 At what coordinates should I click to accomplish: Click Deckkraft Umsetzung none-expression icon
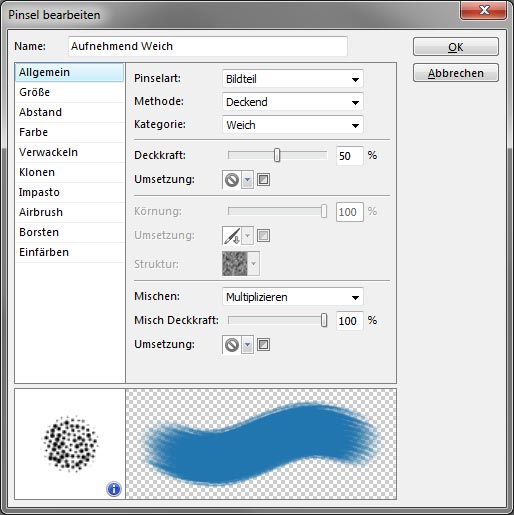(232, 180)
